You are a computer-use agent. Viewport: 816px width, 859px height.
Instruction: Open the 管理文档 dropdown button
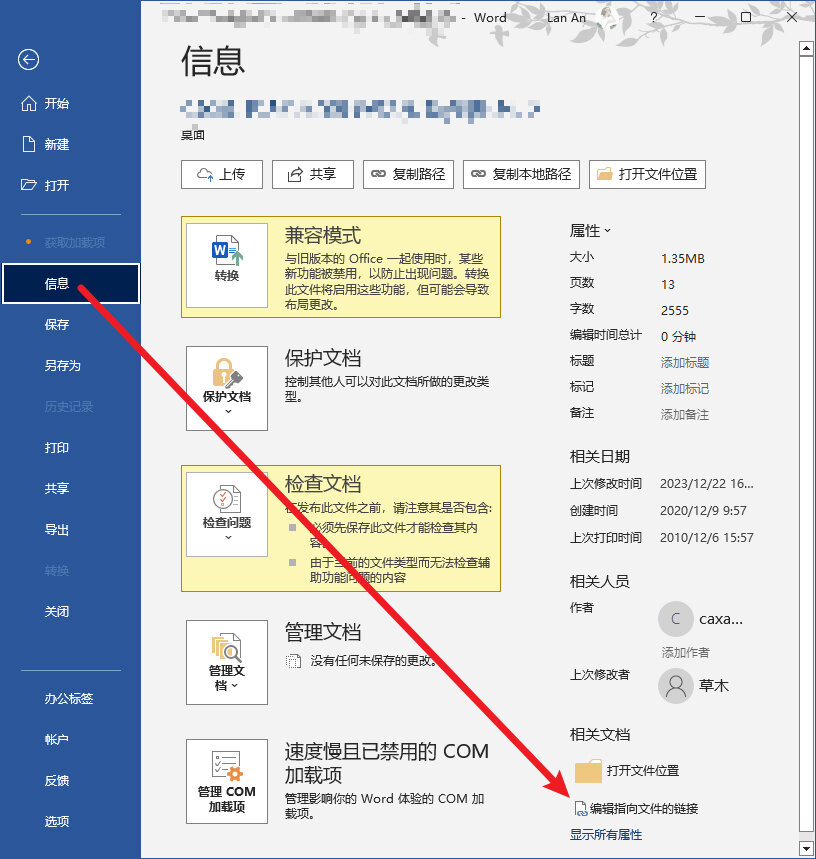point(227,662)
